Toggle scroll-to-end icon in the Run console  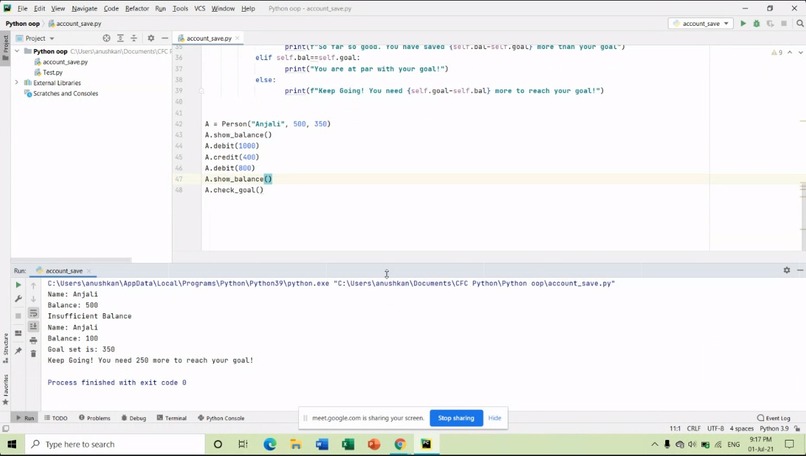[x=33, y=326]
